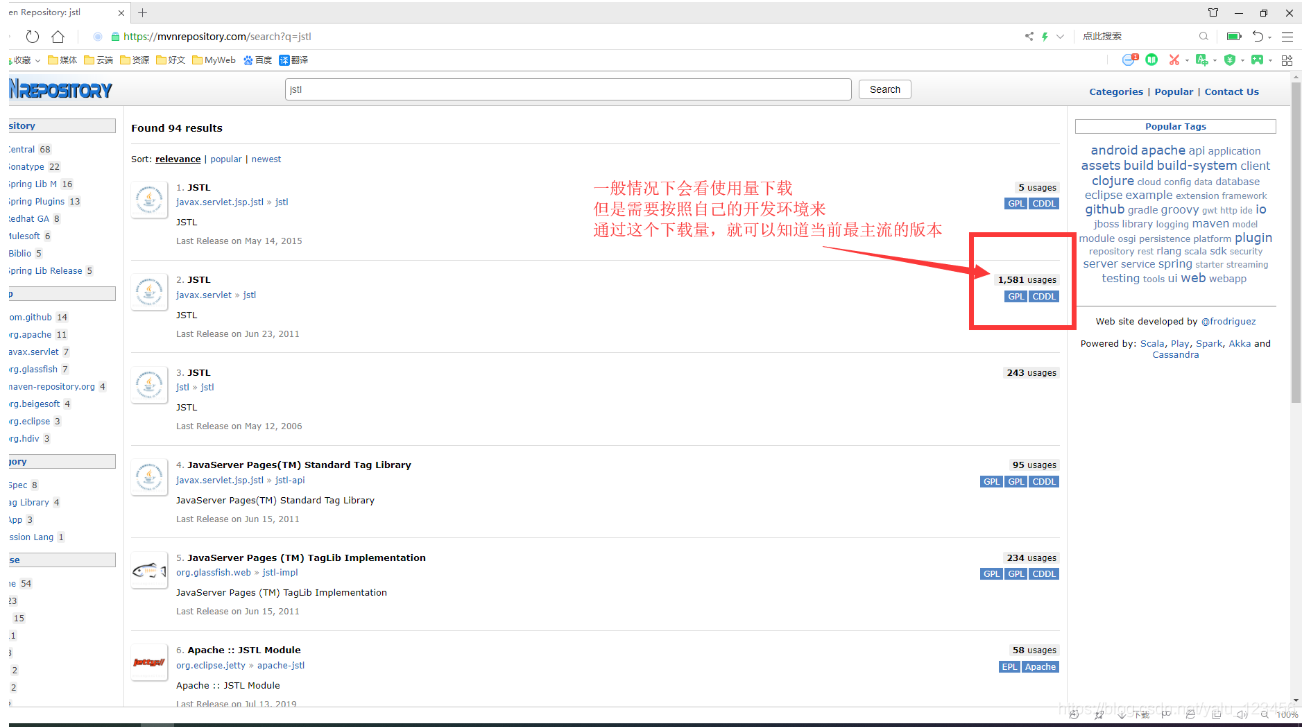
Task: Open the dropdown next to the undo arrow
Action: [1270, 36]
